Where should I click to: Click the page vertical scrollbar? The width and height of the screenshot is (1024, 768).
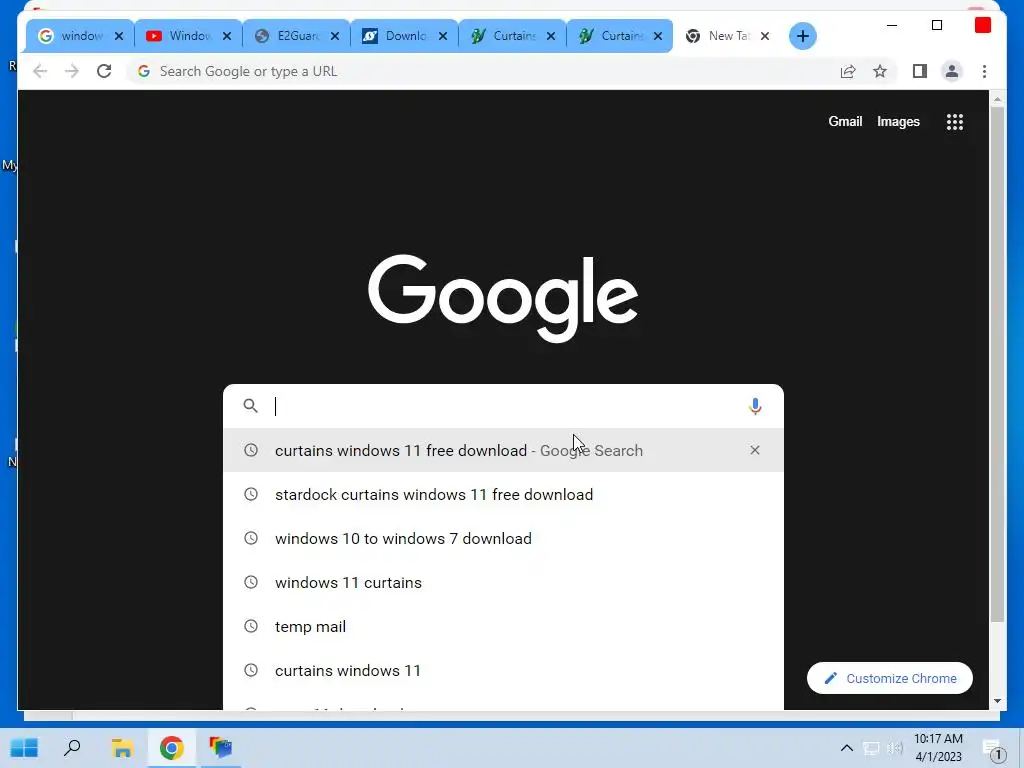997,366
